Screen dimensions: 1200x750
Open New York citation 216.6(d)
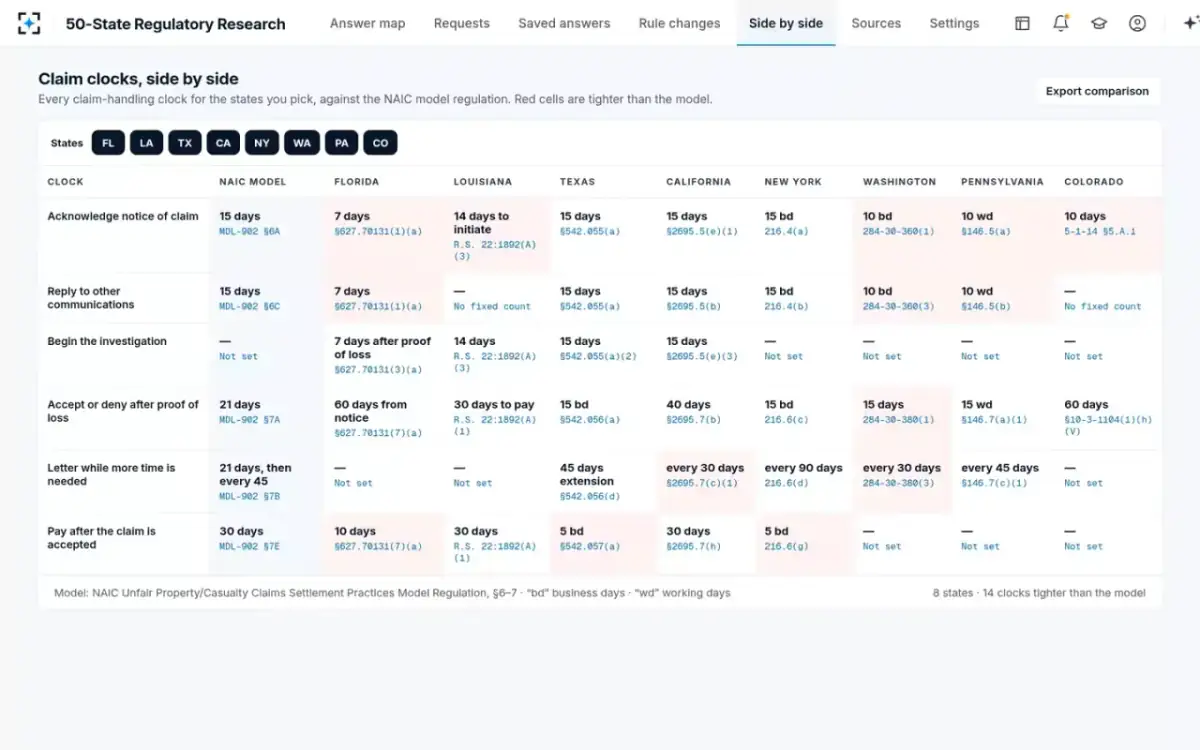[785, 483]
